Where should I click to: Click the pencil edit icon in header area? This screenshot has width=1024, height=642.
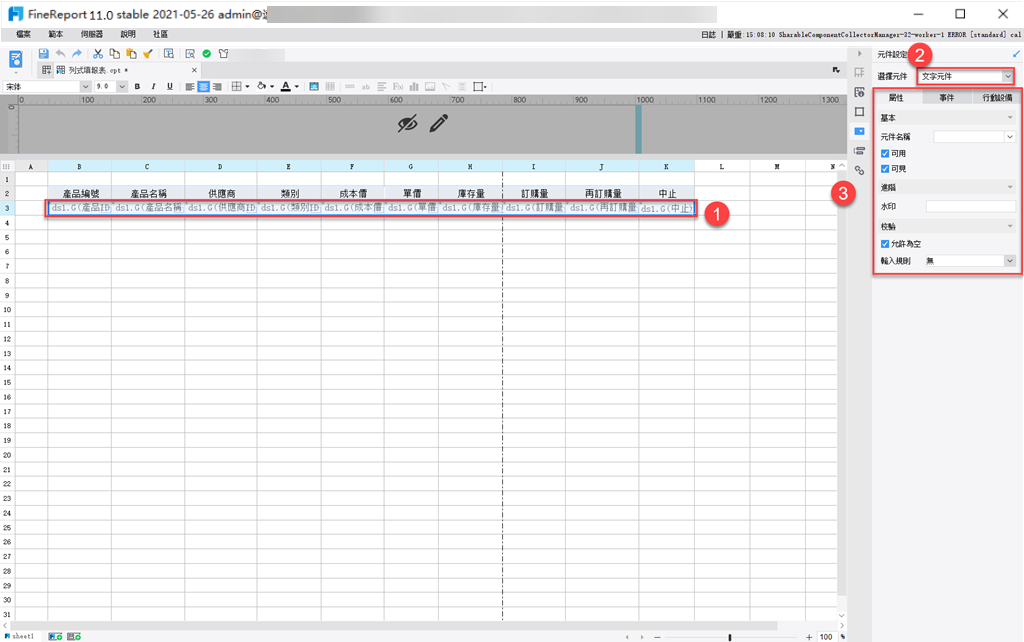pyautogui.click(x=439, y=123)
